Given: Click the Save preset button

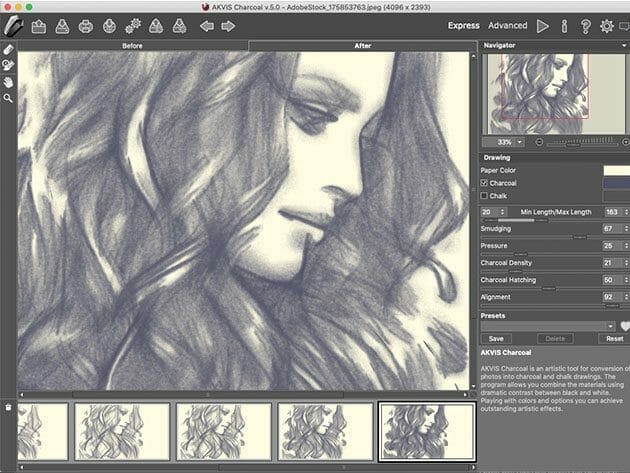Looking at the screenshot, I should (x=496, y=339).
